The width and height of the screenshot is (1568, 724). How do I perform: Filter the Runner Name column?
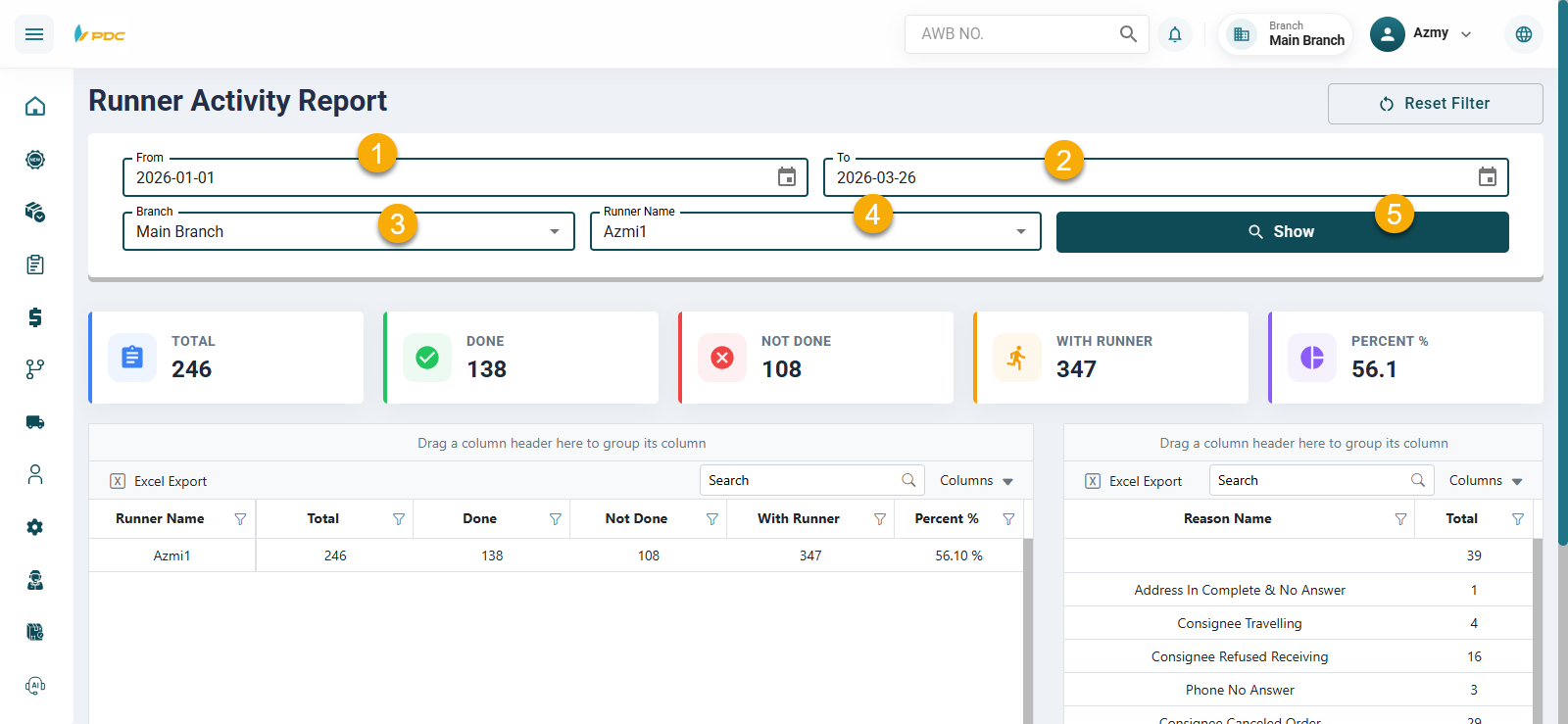240,519
